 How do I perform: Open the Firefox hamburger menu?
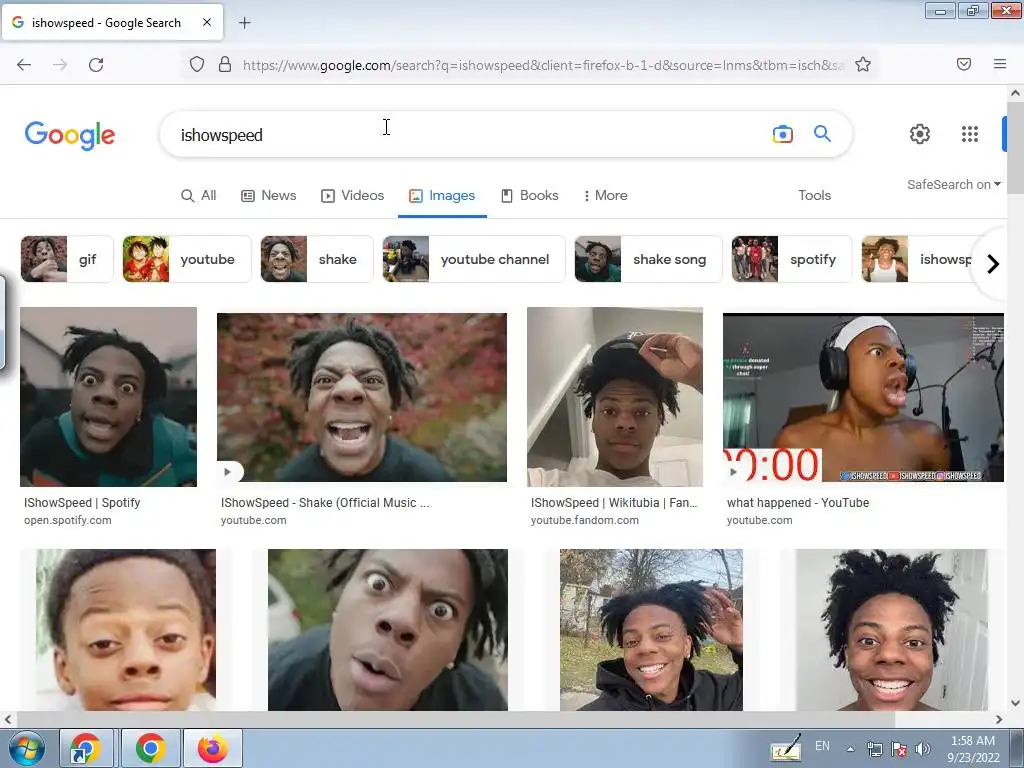pyautogui.click(x=1000, y=64)
